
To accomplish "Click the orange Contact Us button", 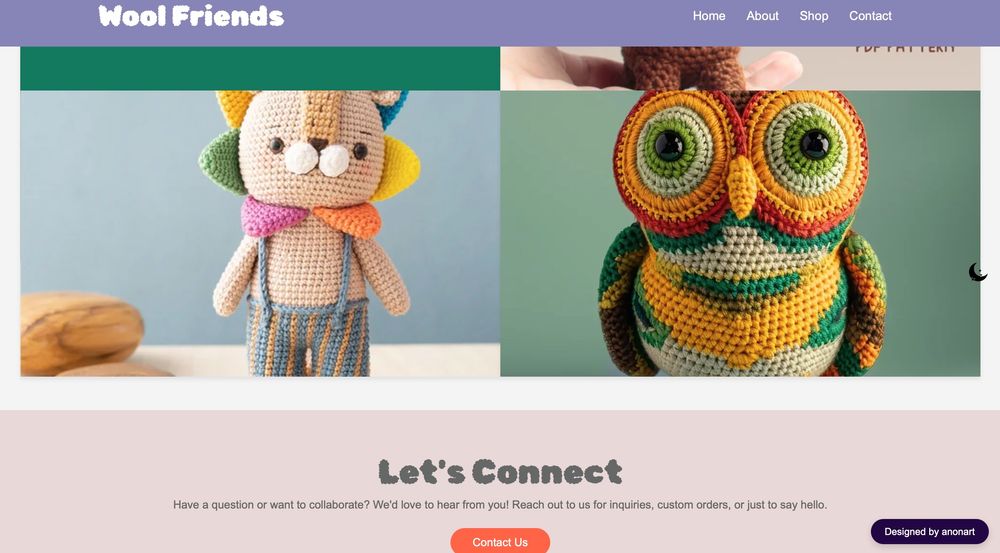I will coord(500,541).
